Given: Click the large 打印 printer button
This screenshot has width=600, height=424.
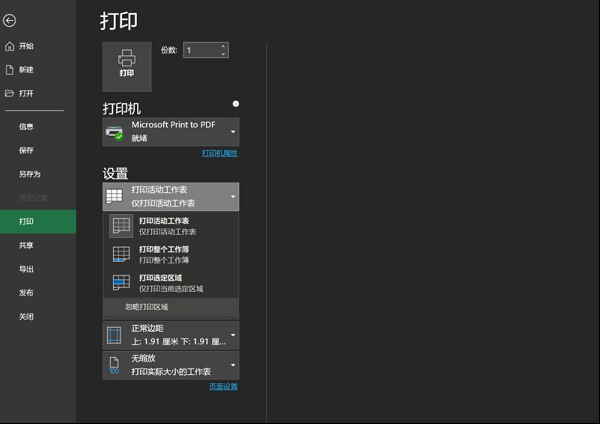Looking at the screenshot, I should 127,67.
